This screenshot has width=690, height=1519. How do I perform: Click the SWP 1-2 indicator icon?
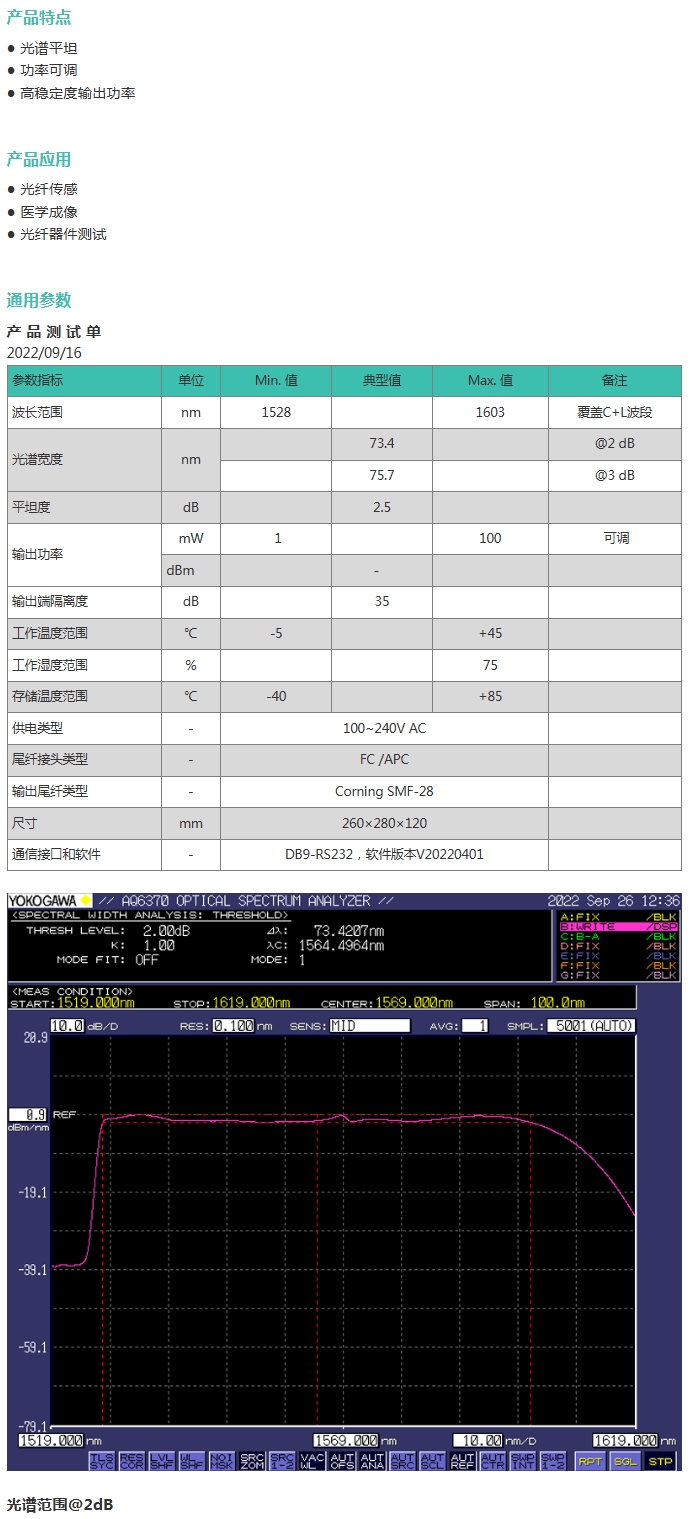click(552, 1460)
